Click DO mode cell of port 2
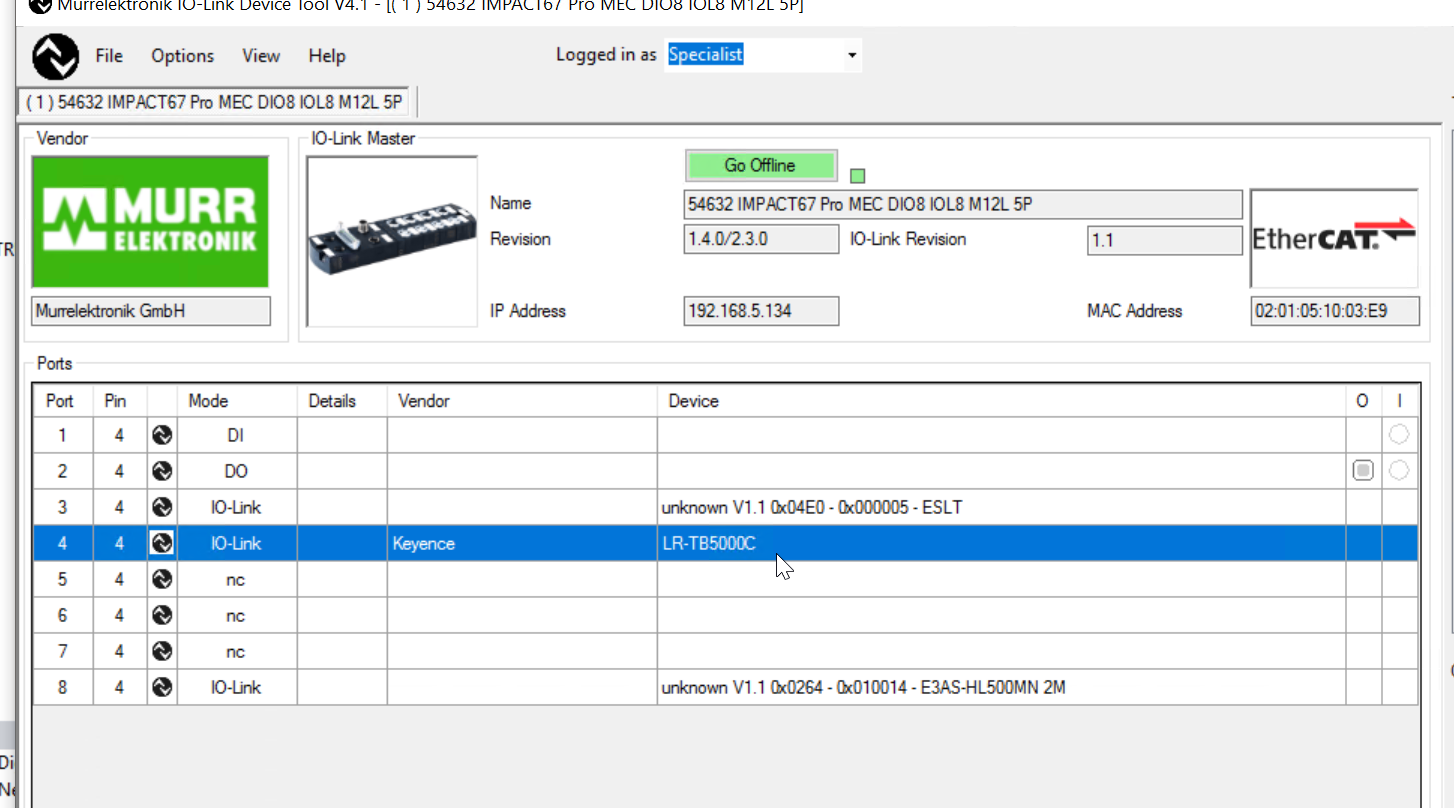This screenshot has width=1454, height=808. 236,471
